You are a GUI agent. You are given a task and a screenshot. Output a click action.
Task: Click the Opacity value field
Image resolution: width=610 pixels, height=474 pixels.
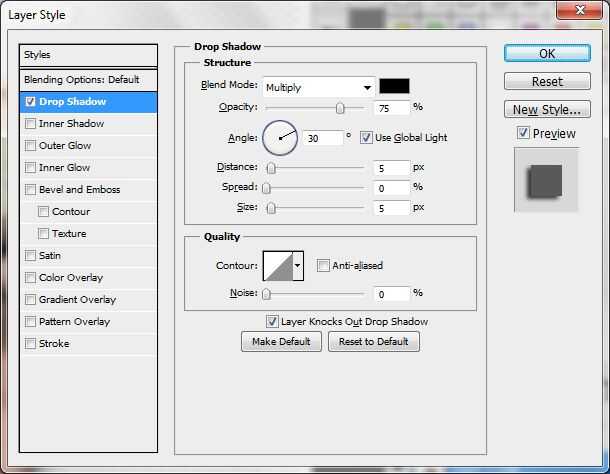[x=392, y=108]
